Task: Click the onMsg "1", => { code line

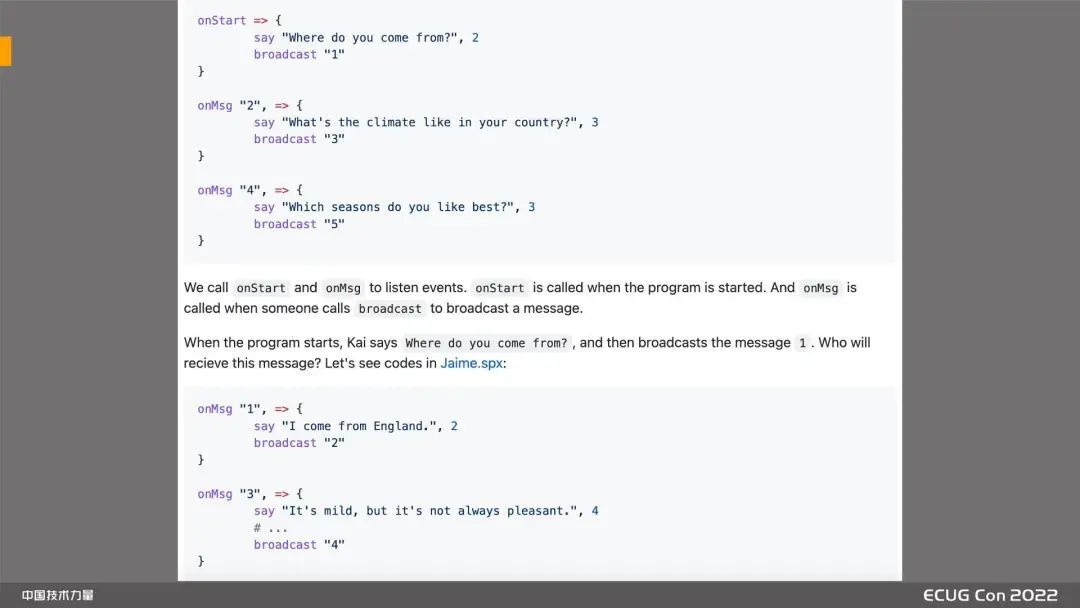Action: click(249, 409)
